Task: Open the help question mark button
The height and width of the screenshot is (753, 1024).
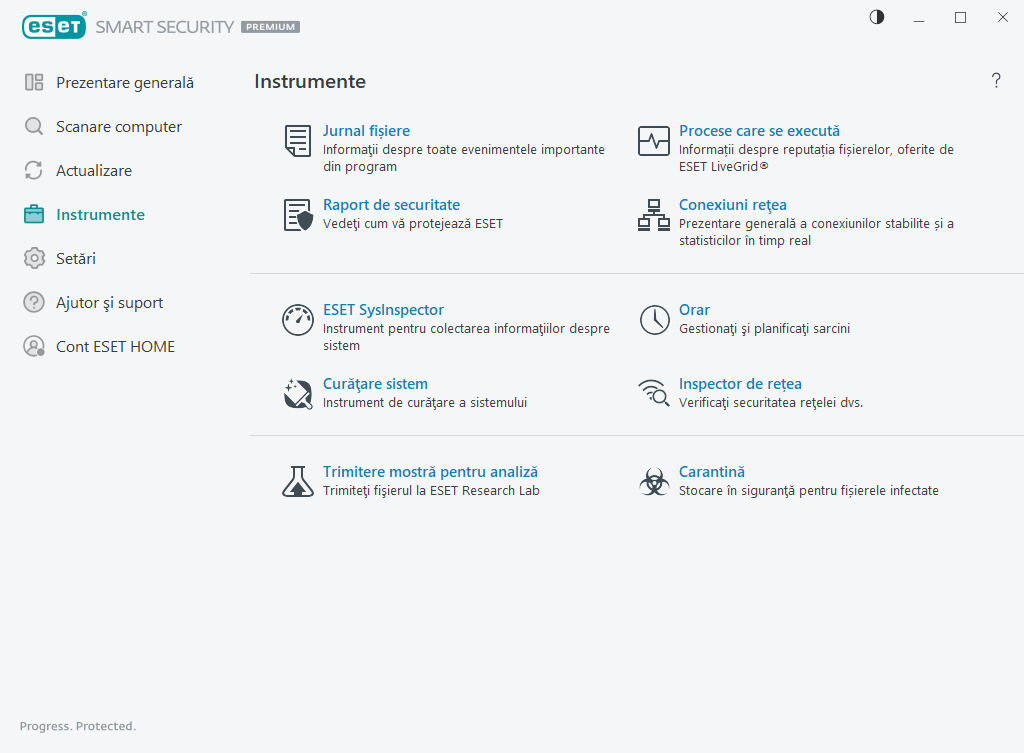Action: 996,81
